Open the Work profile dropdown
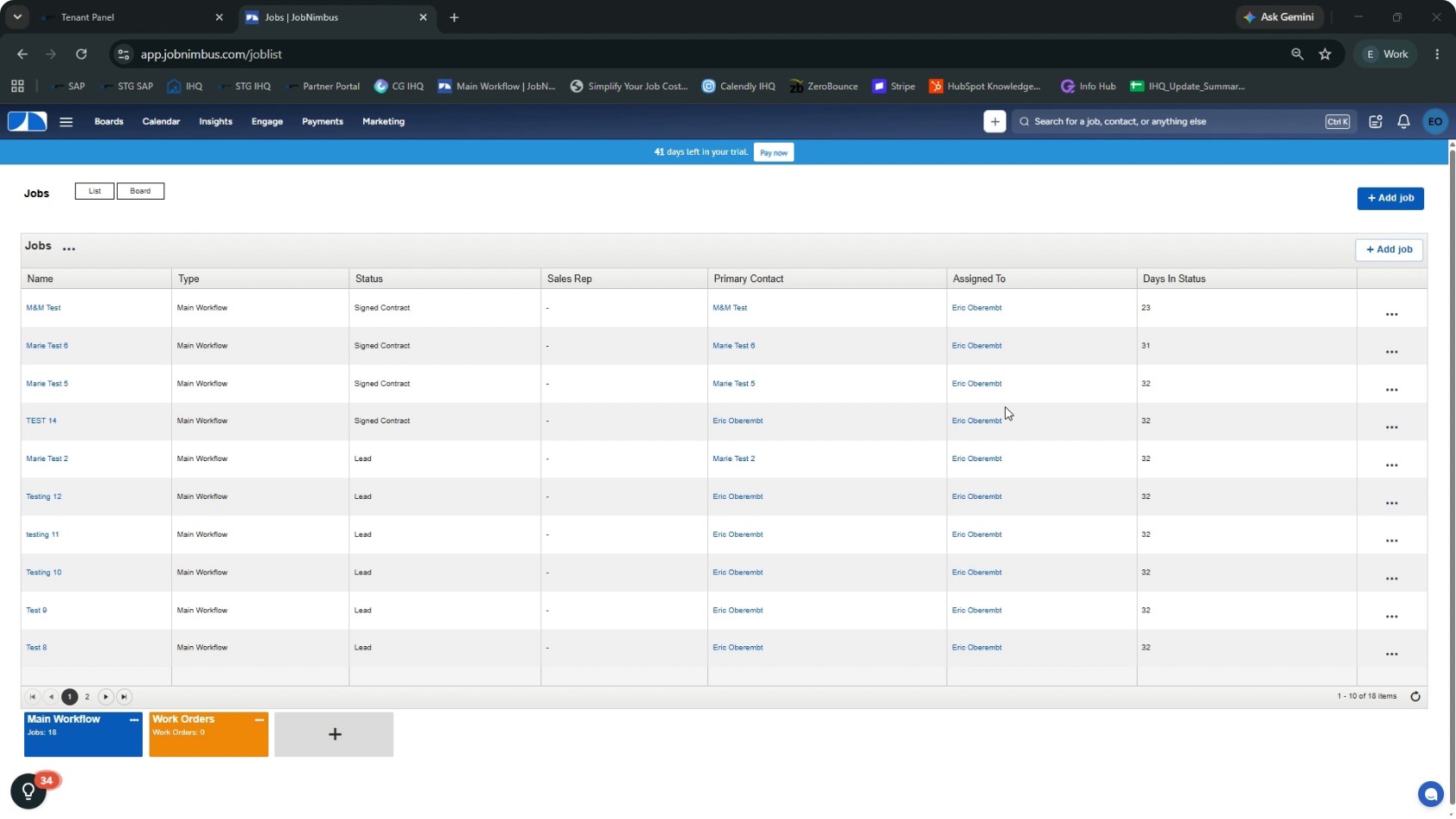Image resolution: width=1456 pixels, height=819 pixels. click(1387, 54)
